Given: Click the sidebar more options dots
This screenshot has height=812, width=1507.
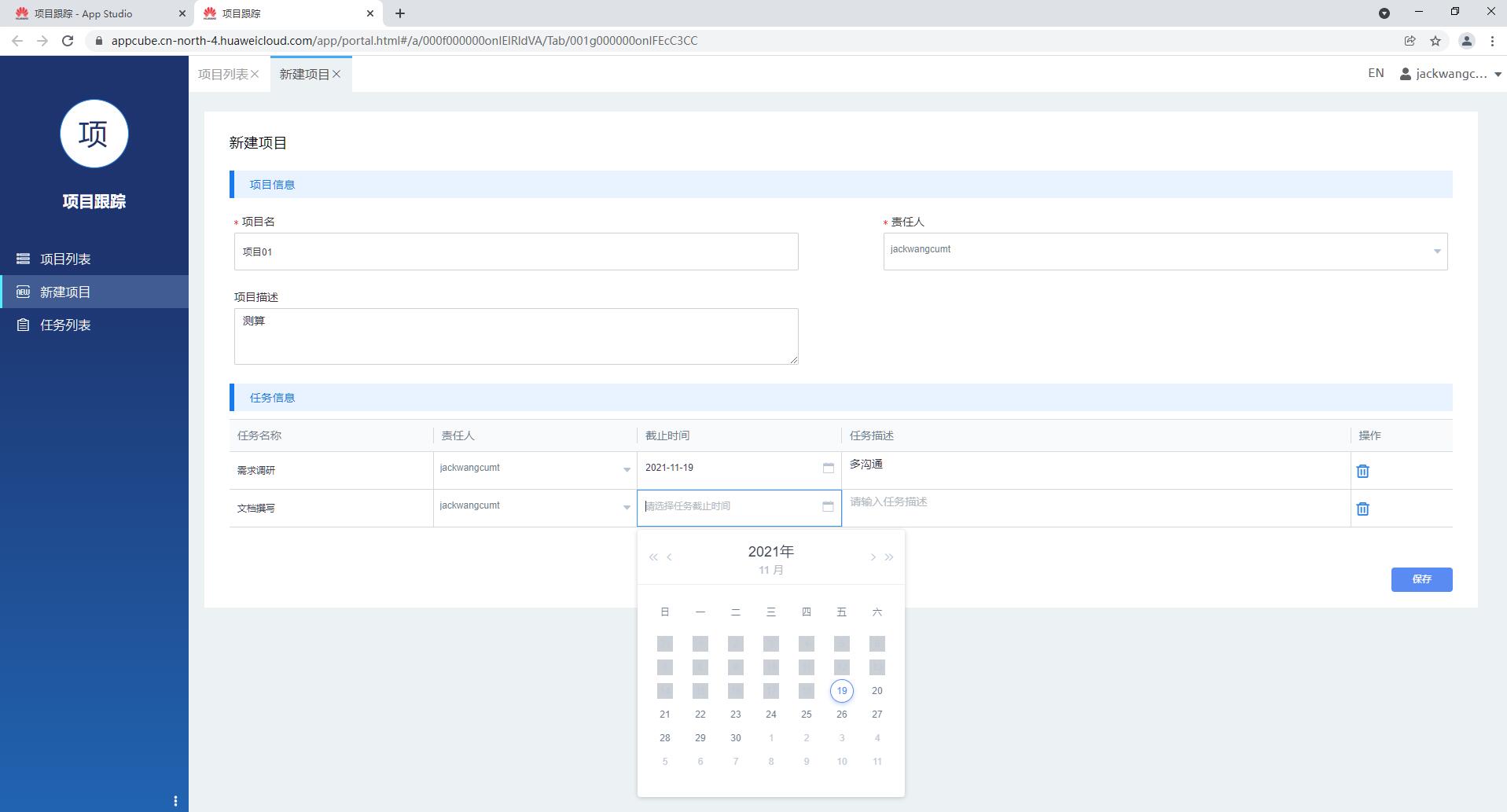Looking at the screenshot, I should pos(175,801).
